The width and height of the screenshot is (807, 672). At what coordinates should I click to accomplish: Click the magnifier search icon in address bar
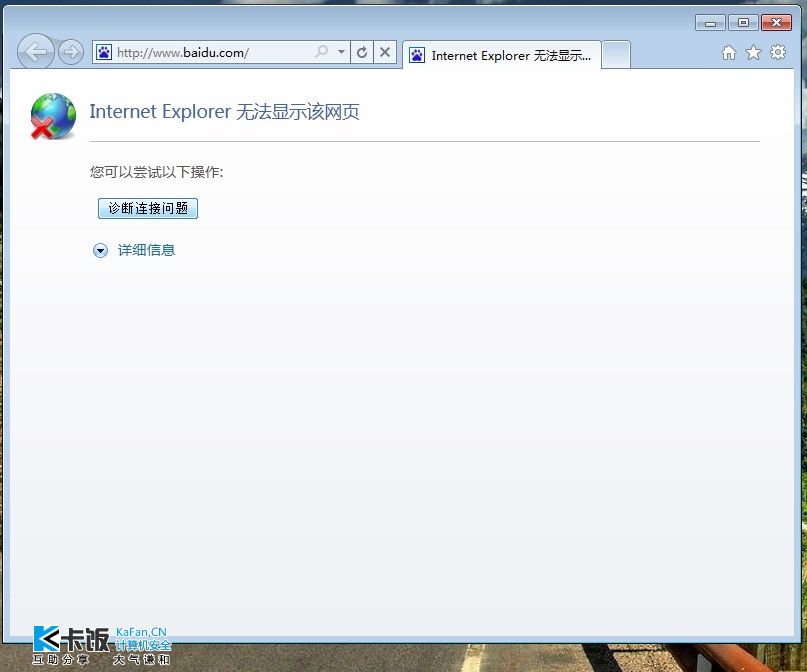pos(322,51)
